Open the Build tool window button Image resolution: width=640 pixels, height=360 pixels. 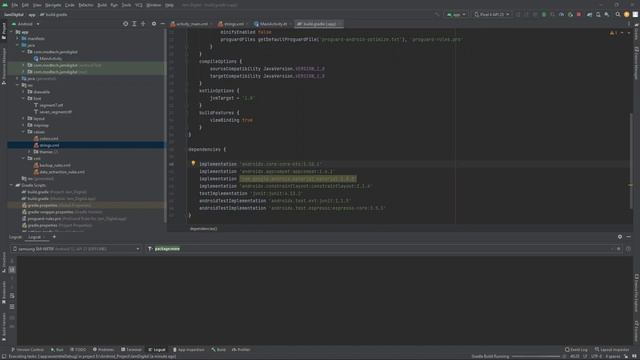[219, 350]
